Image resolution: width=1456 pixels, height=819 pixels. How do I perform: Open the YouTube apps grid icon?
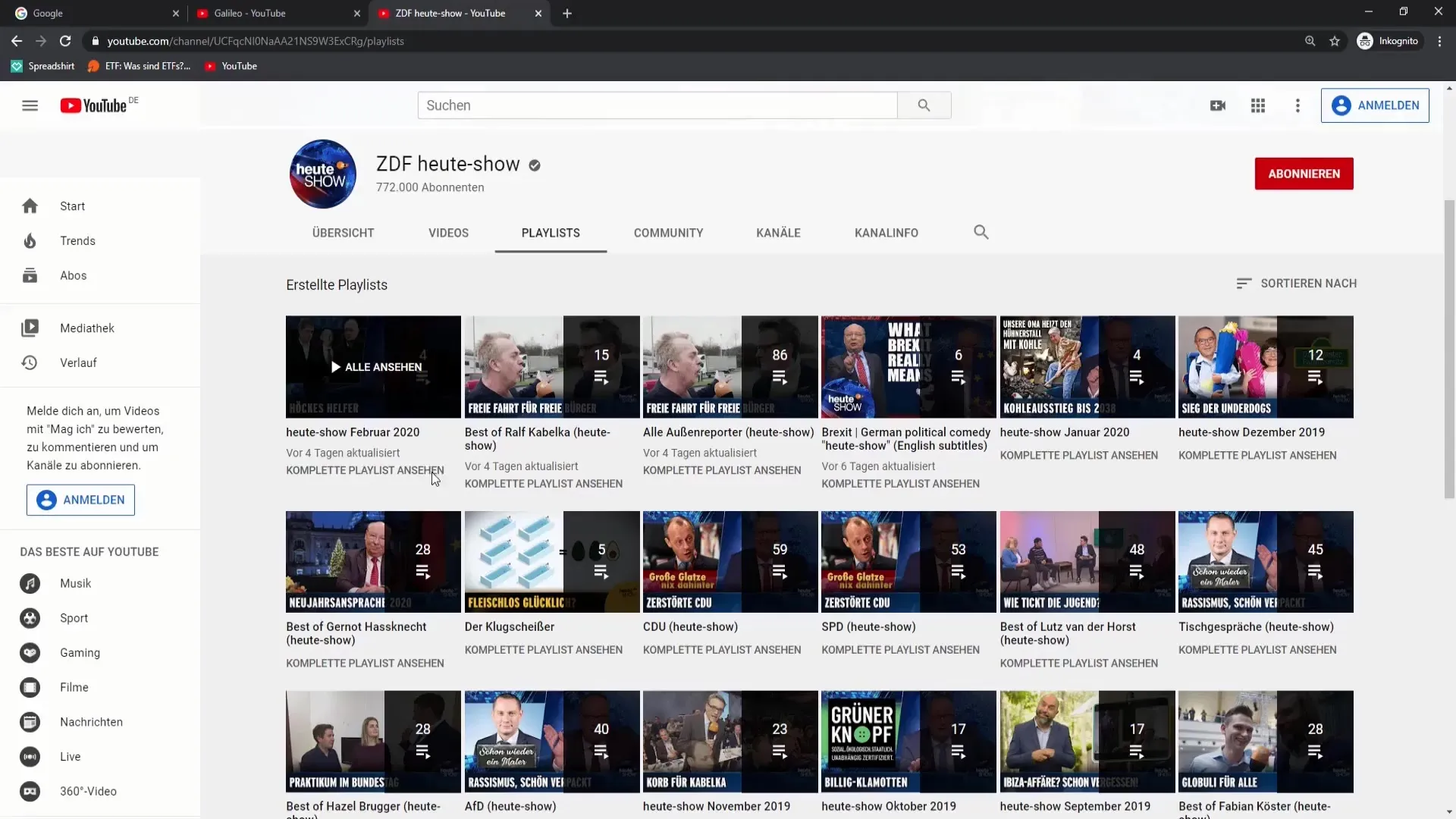point(1258,105)
